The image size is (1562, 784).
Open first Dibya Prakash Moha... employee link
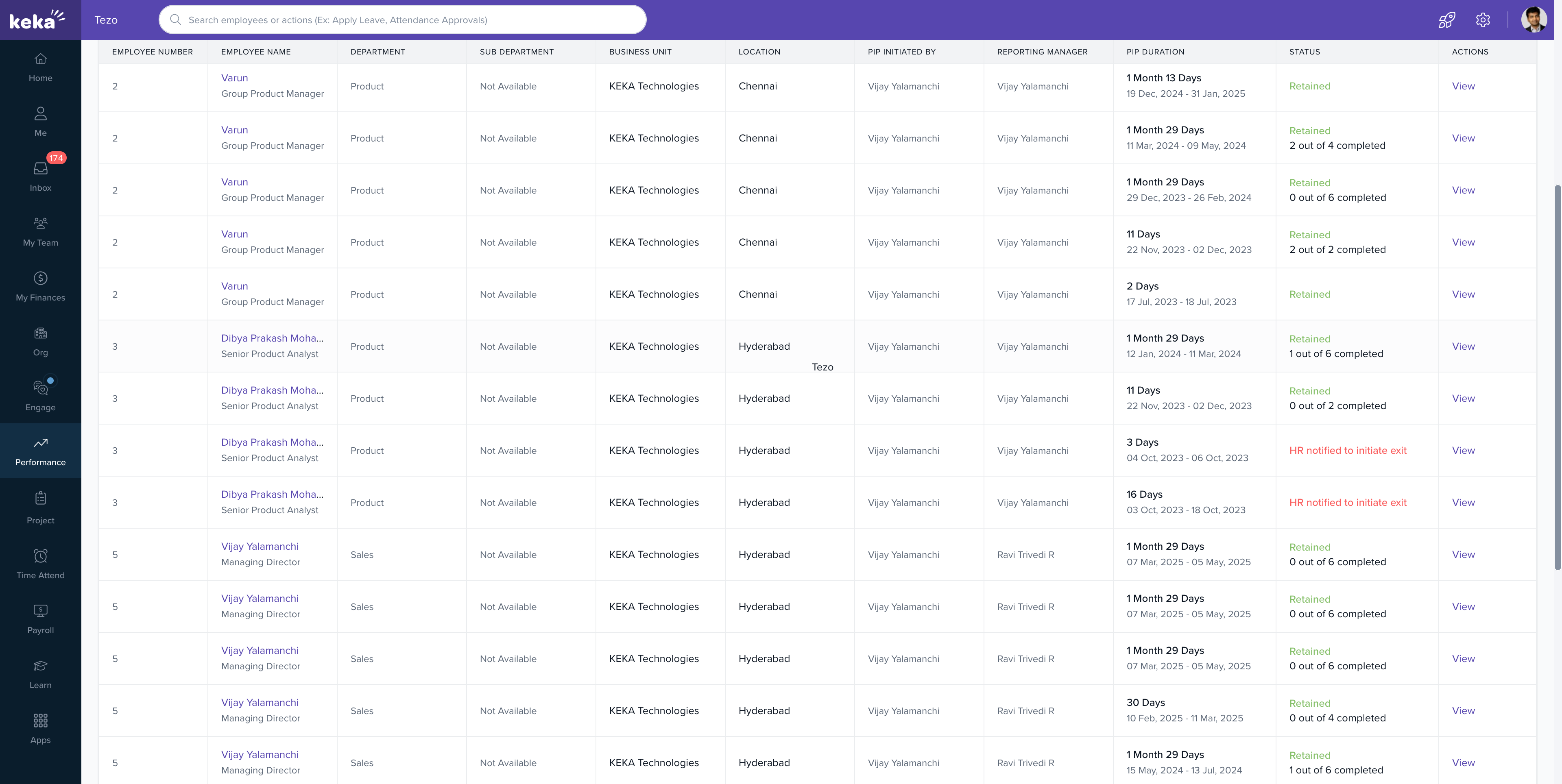272,338
